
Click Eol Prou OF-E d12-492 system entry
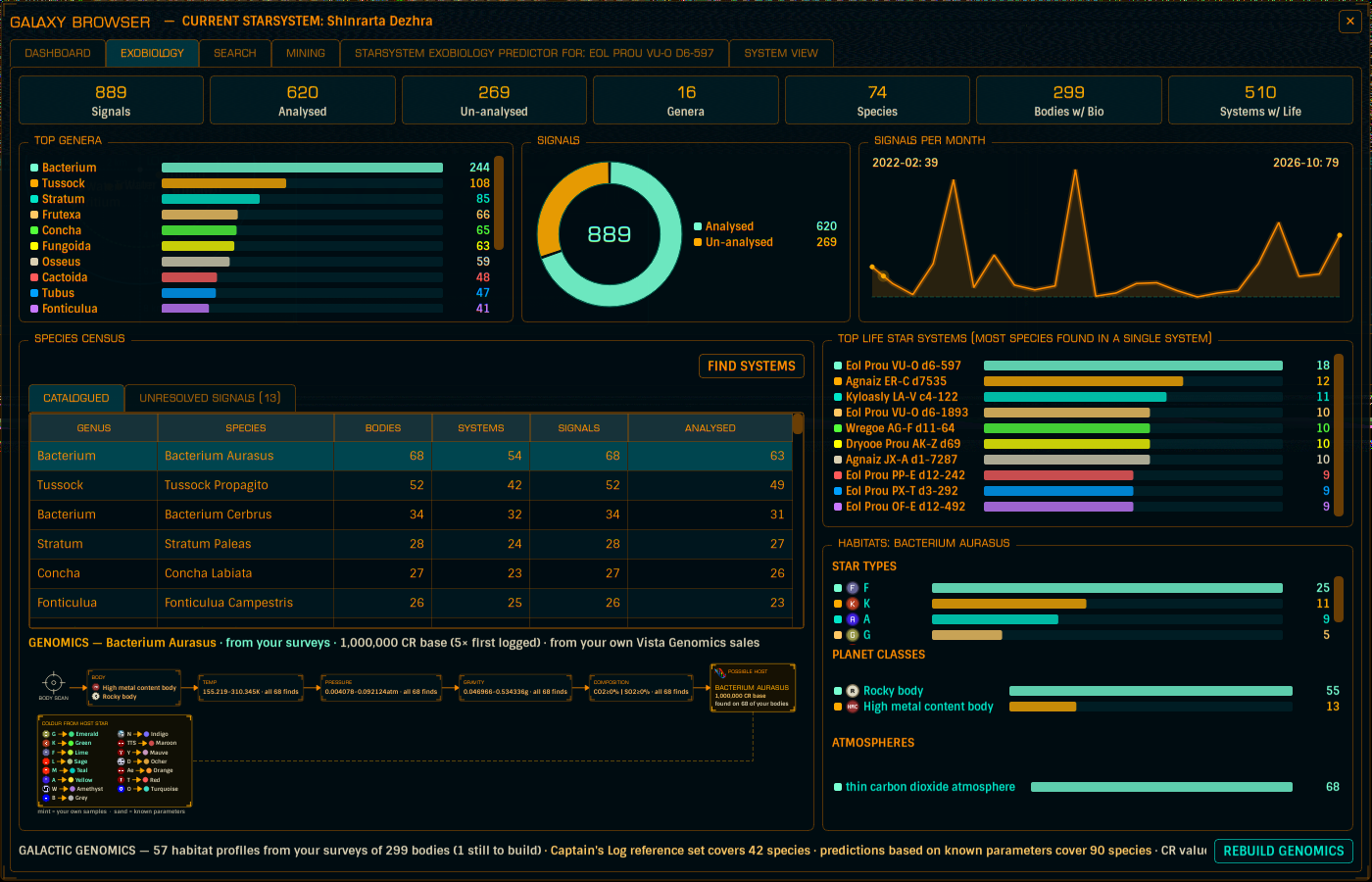pos(1082,507)
